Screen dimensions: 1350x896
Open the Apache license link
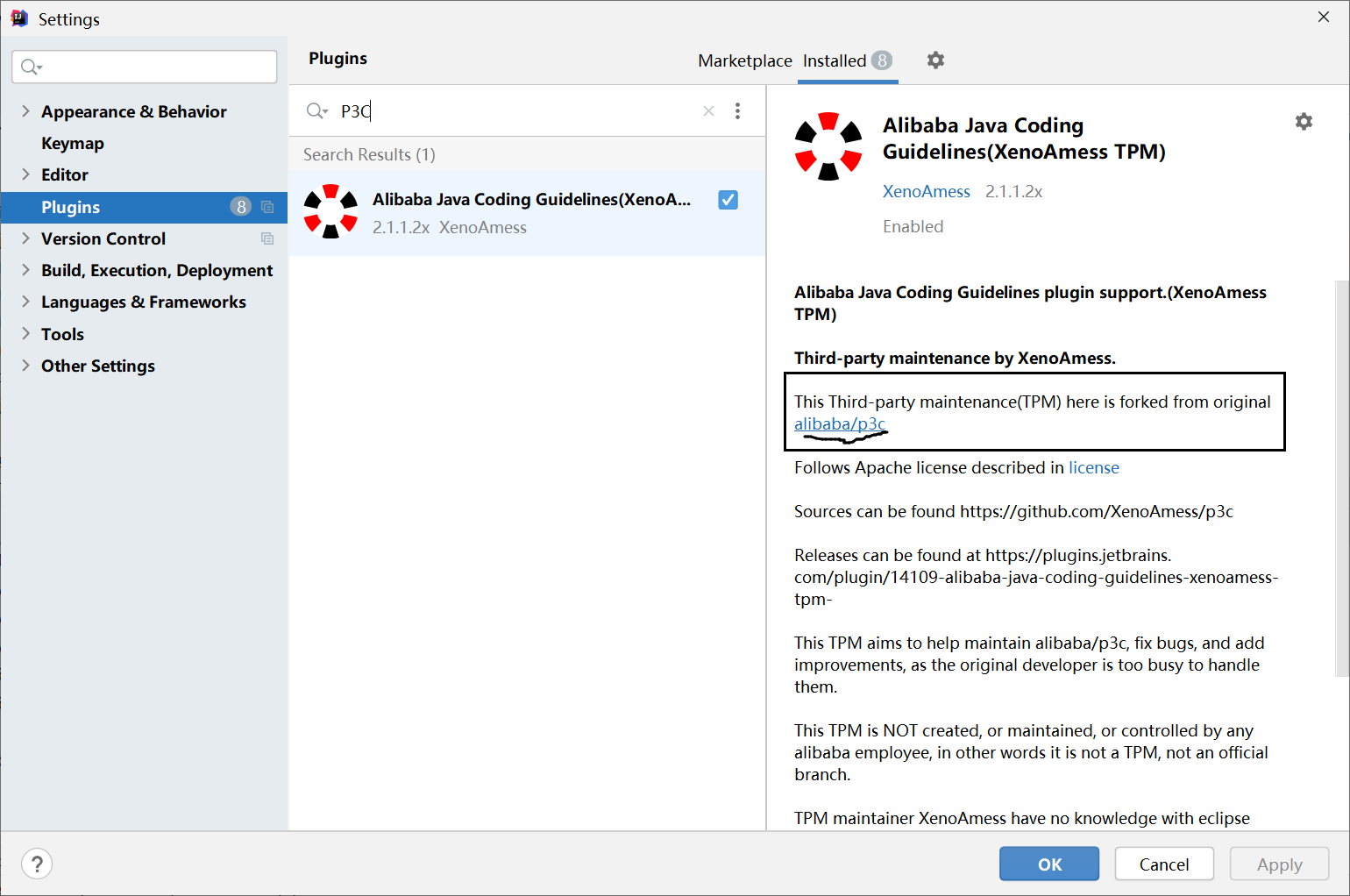click(x=1093, y=467)
